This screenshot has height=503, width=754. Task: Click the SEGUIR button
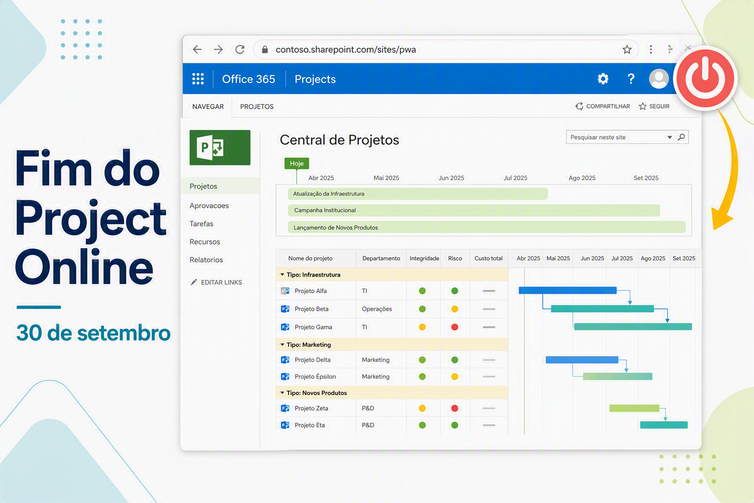(654, 106)
